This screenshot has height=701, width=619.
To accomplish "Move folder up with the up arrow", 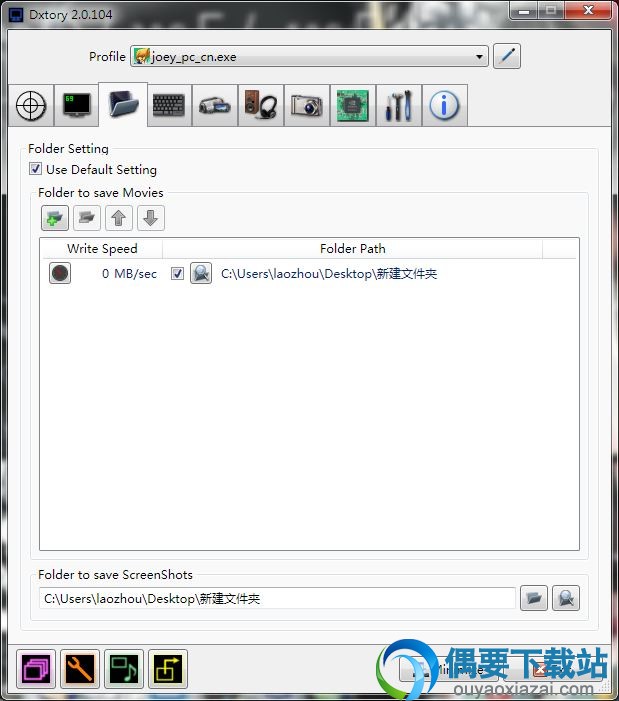I will (x=119, y=218).
